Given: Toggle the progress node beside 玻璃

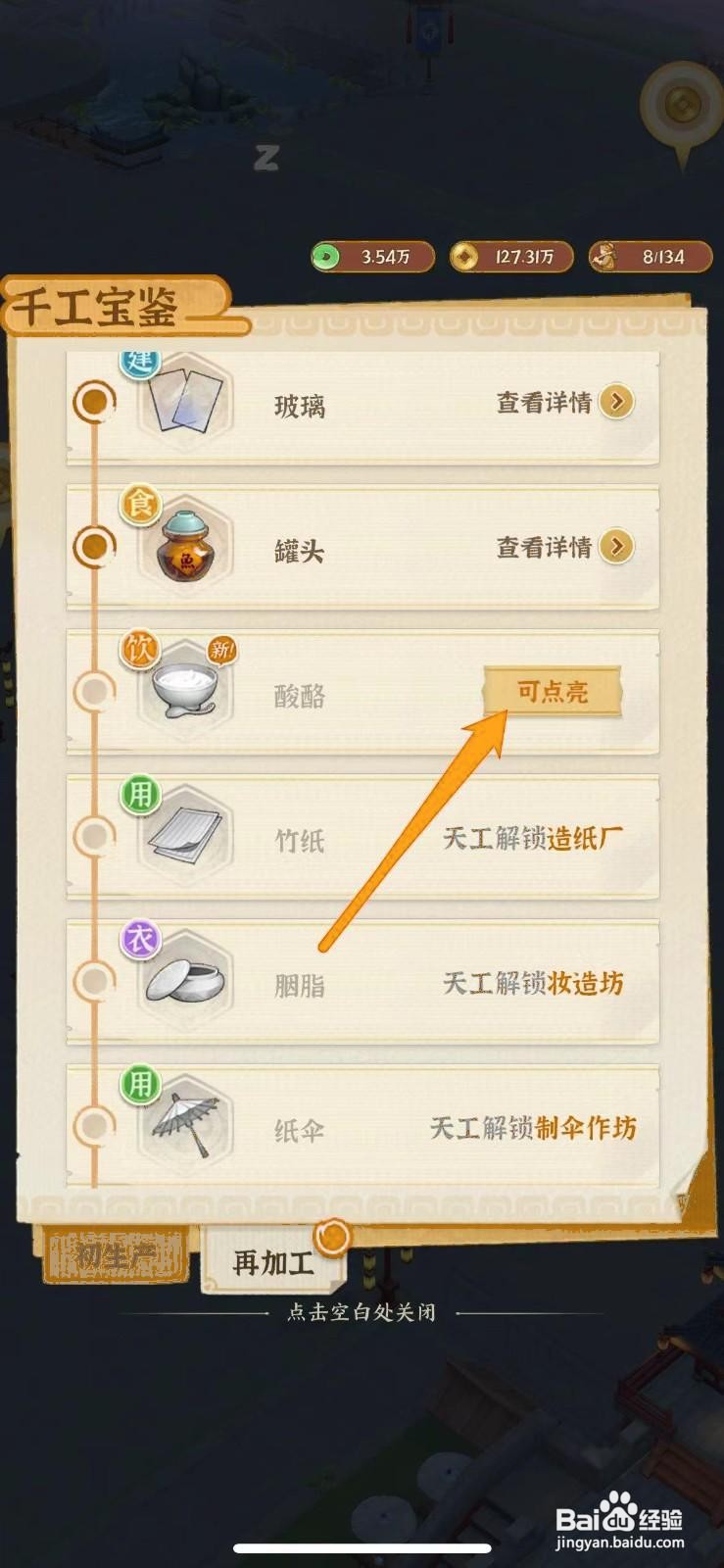Looking at the screenshot, I should pos(95,401).
